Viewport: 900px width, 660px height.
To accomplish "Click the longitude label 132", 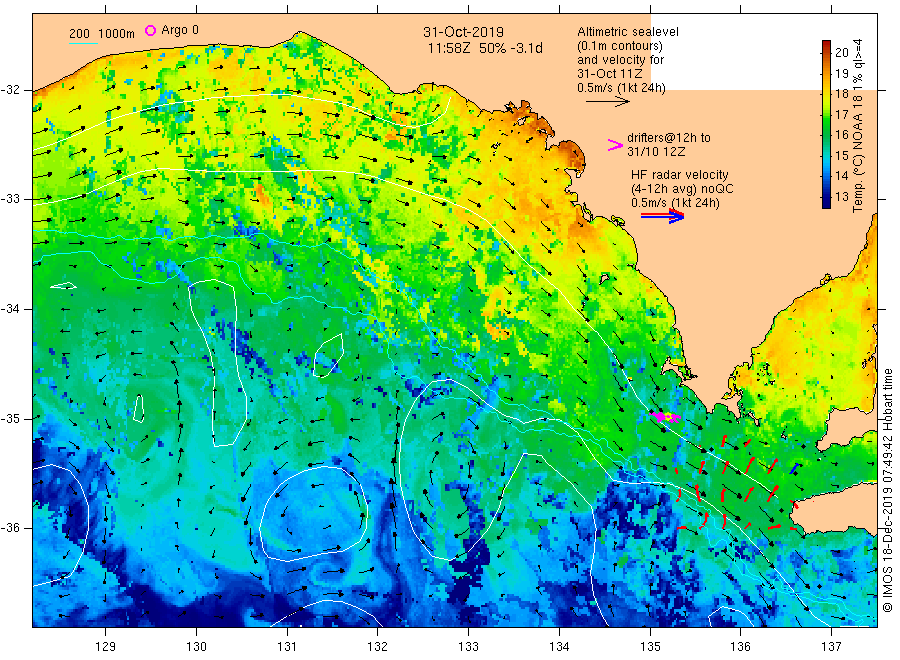I will point(378,647).
